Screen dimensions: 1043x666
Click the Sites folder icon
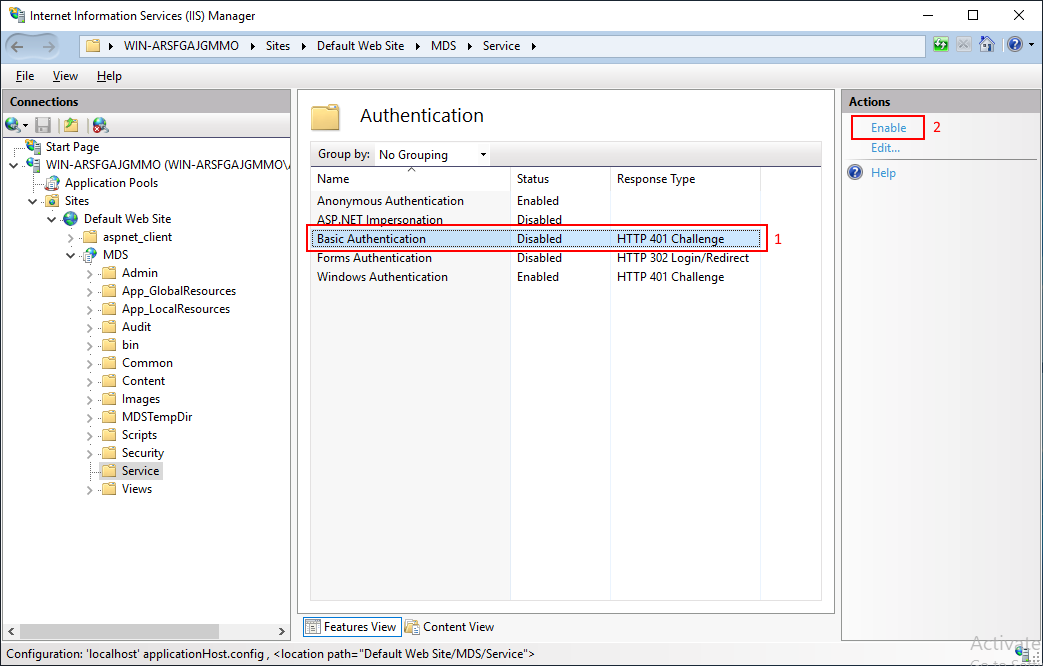[x=52, y=201]
